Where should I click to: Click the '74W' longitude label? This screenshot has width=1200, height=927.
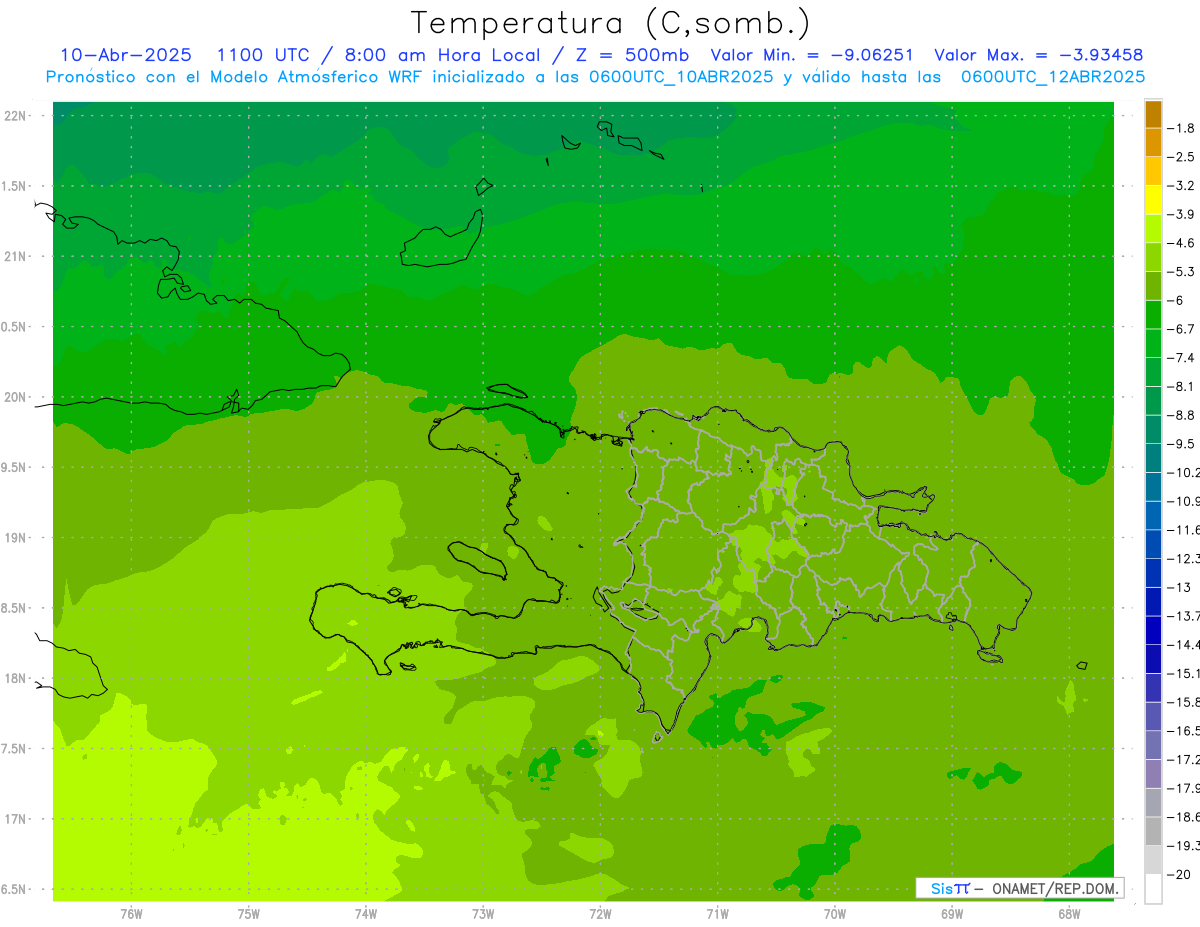coord(366,913)
